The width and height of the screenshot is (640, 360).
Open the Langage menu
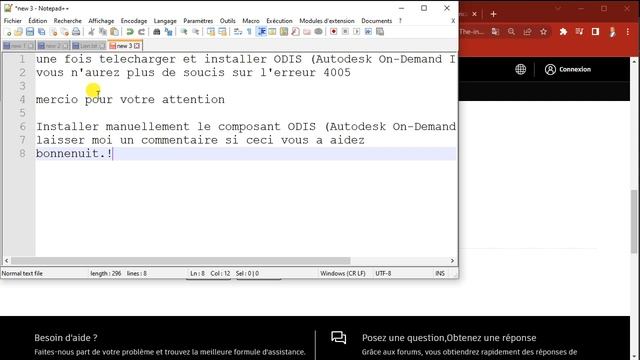(165, 21)
